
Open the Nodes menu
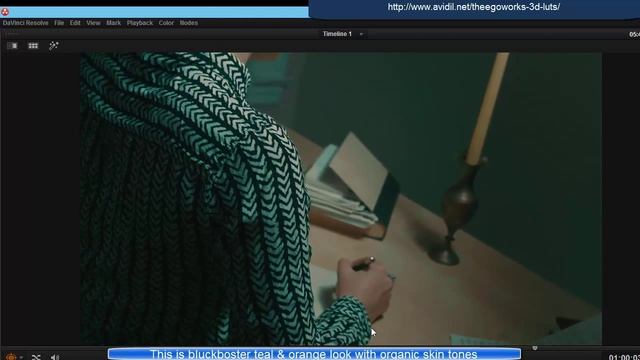click(x=189, y=23)
